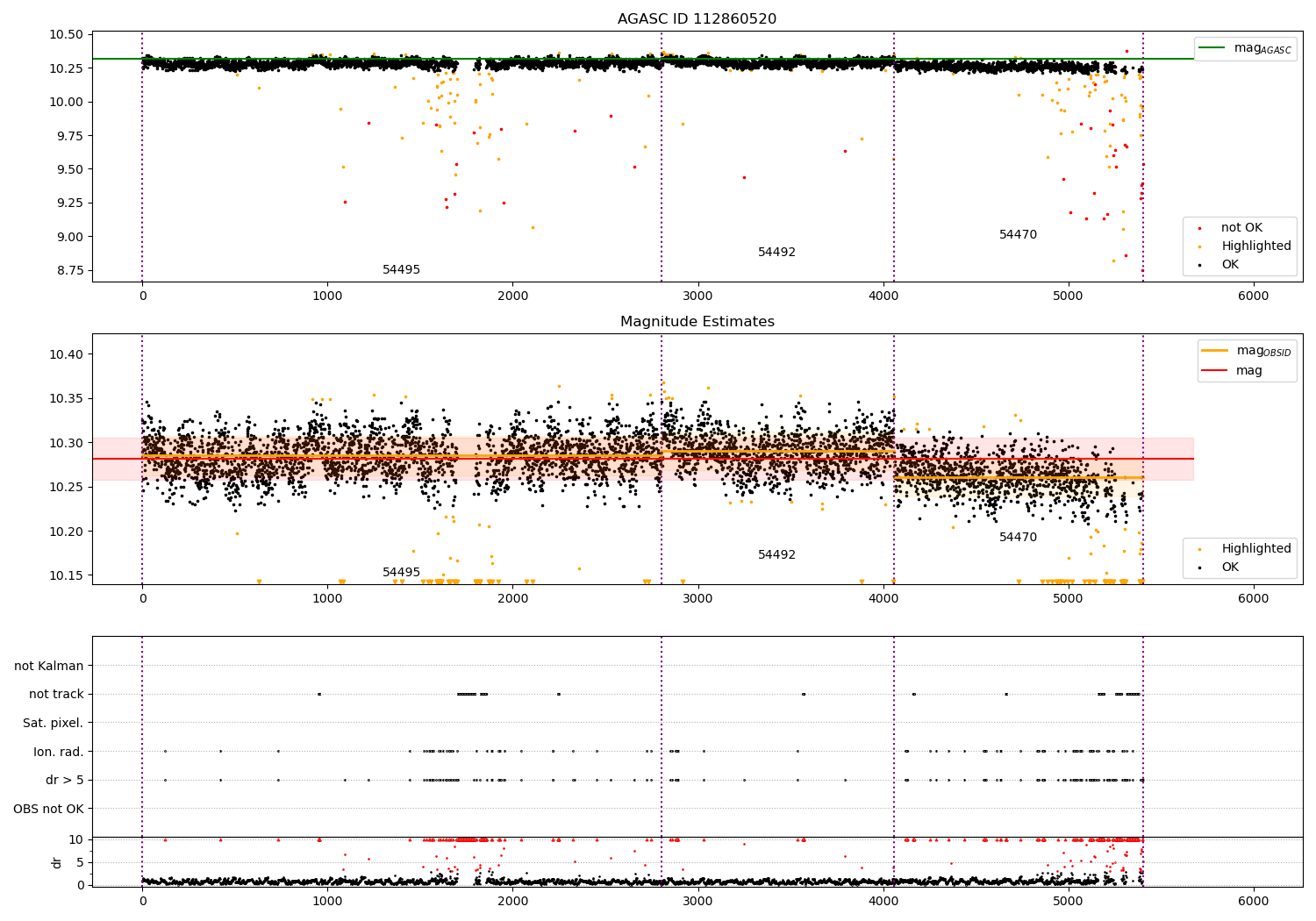Click y-axis tick '10.20'
Image resolution: width=1316 pixels, height=921 pixels.
click(x=68, y=532)
